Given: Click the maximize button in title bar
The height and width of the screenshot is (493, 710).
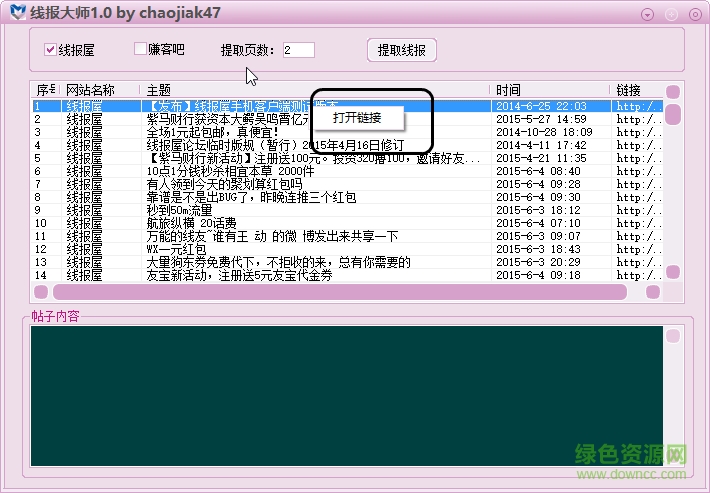Looking at the screenshot, I should click(672, 14).
